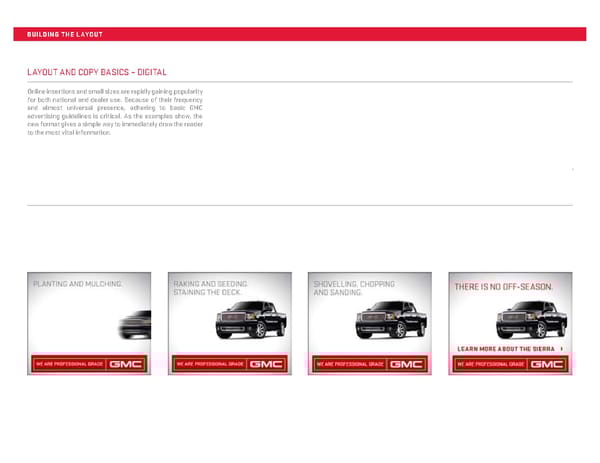Image resolution: width=600 pixels, height=463 pixels.
Task: Click the blurred truck in the first ad
Action: click(133, 324)
